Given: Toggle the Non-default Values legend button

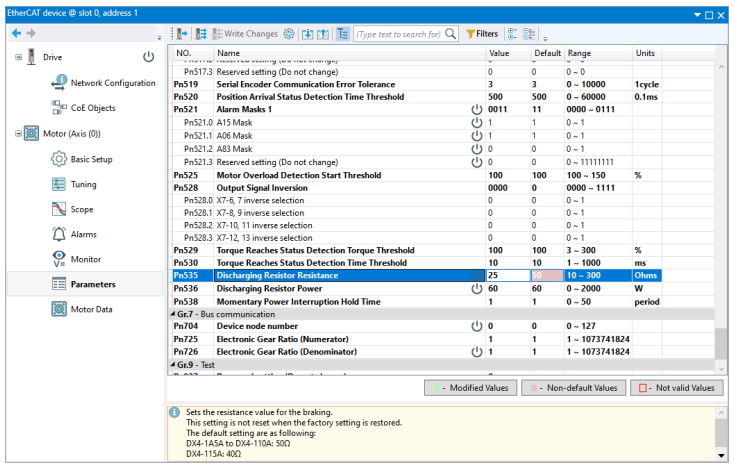Looking at the screenshot, I should pos(573,388).
